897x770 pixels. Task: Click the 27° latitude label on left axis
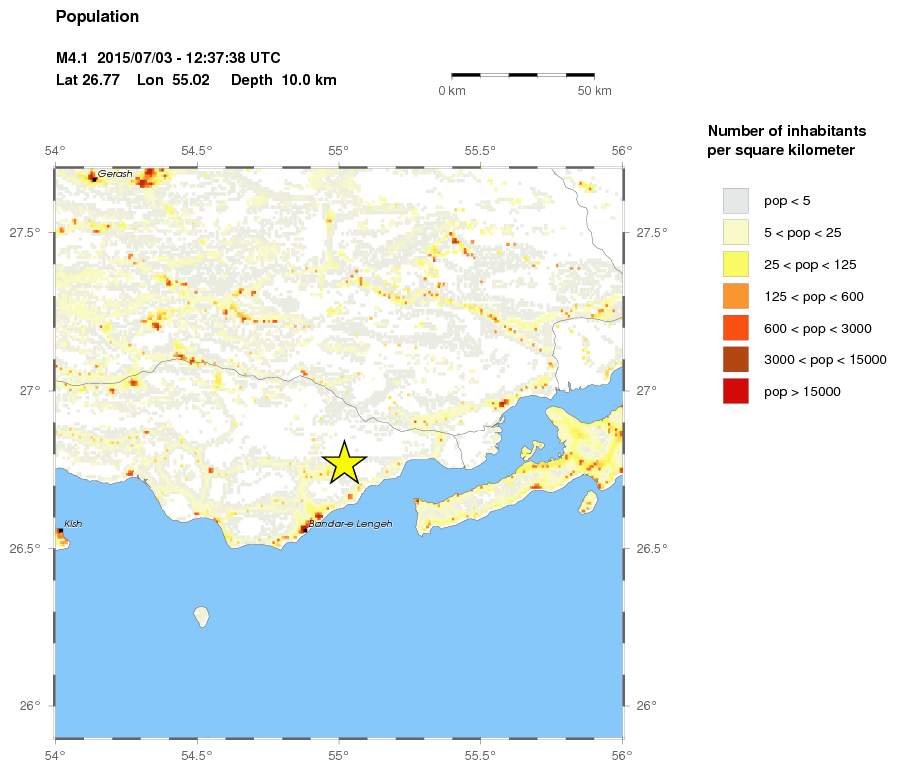point(31,390)
